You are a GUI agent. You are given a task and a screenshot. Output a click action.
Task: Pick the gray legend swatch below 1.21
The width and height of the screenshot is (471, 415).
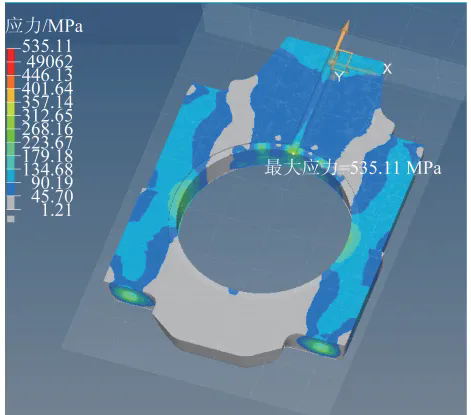click(x=11, y=219)
